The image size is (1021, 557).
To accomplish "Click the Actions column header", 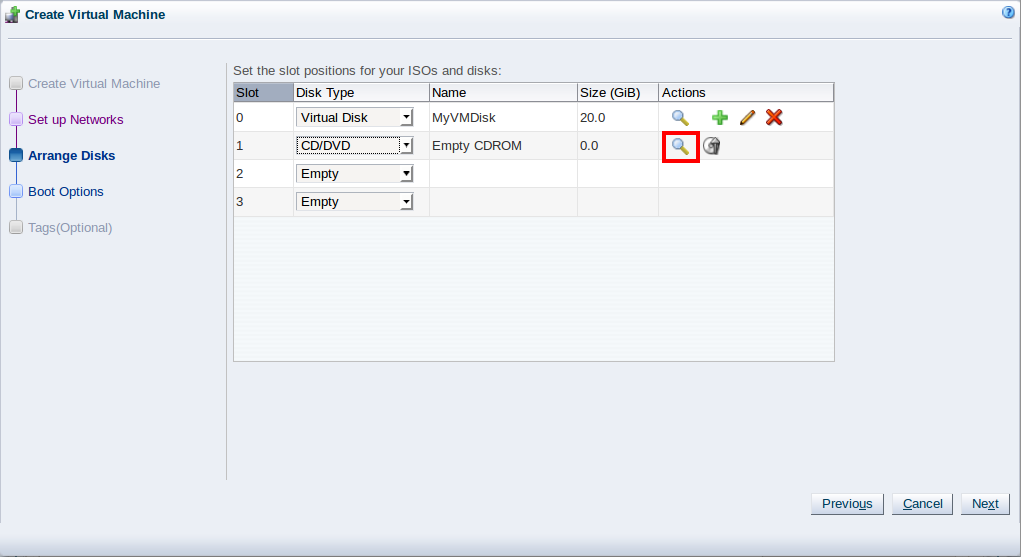I will (x=746, y=93).
